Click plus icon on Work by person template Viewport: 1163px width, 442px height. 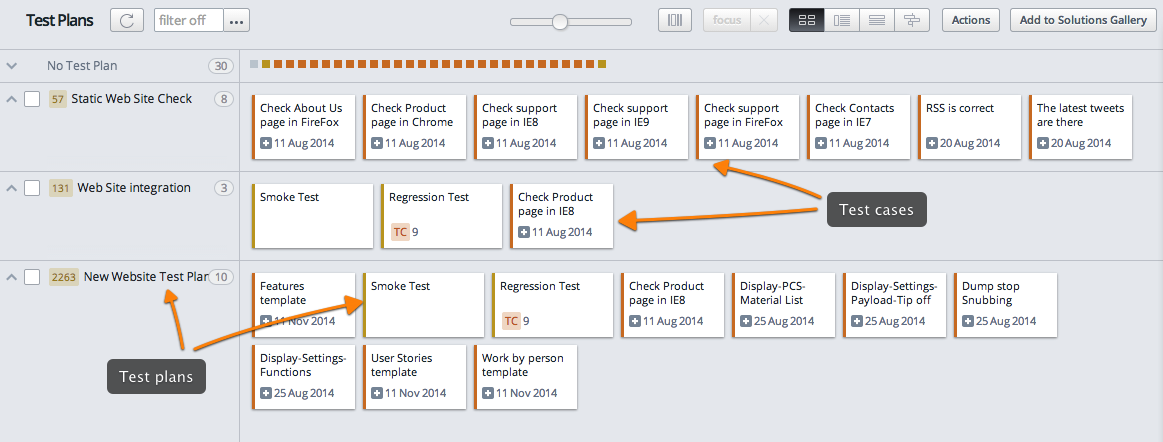488,393
